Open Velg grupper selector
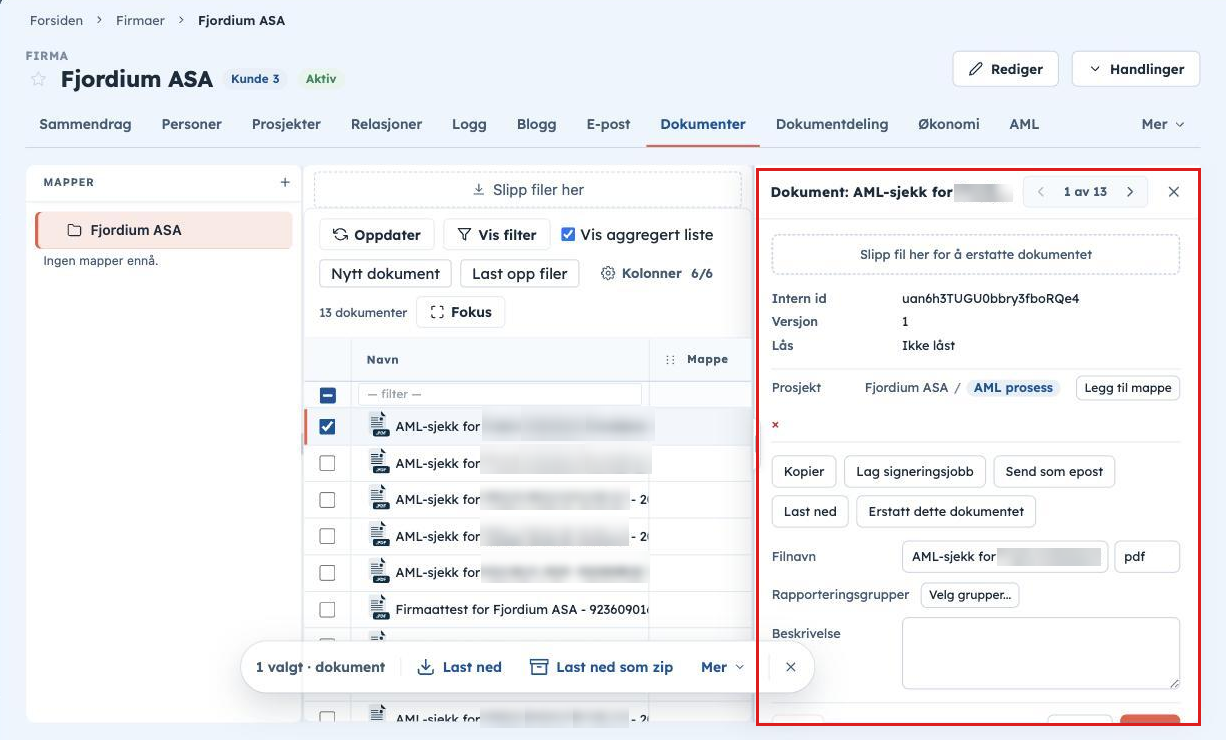 coord(970,595)
